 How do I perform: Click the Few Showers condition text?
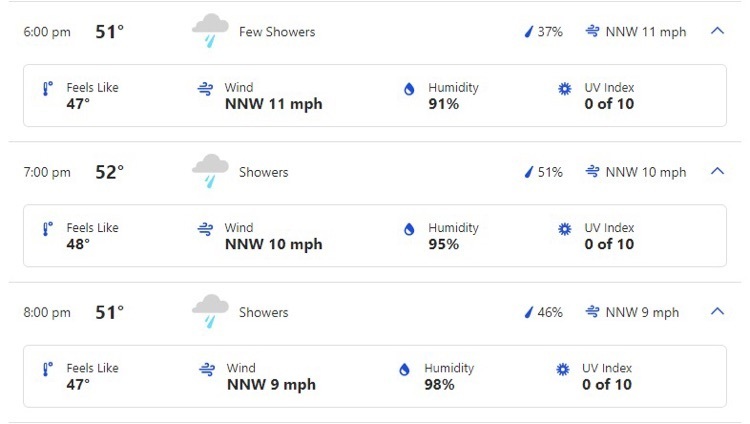[x=277, y=32]
